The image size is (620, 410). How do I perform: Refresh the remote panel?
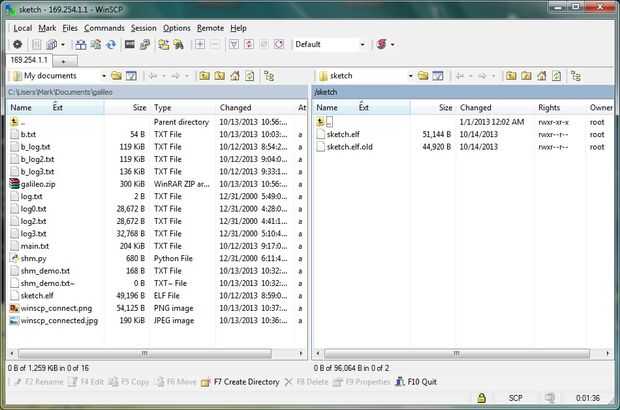[x=556, y=76]
